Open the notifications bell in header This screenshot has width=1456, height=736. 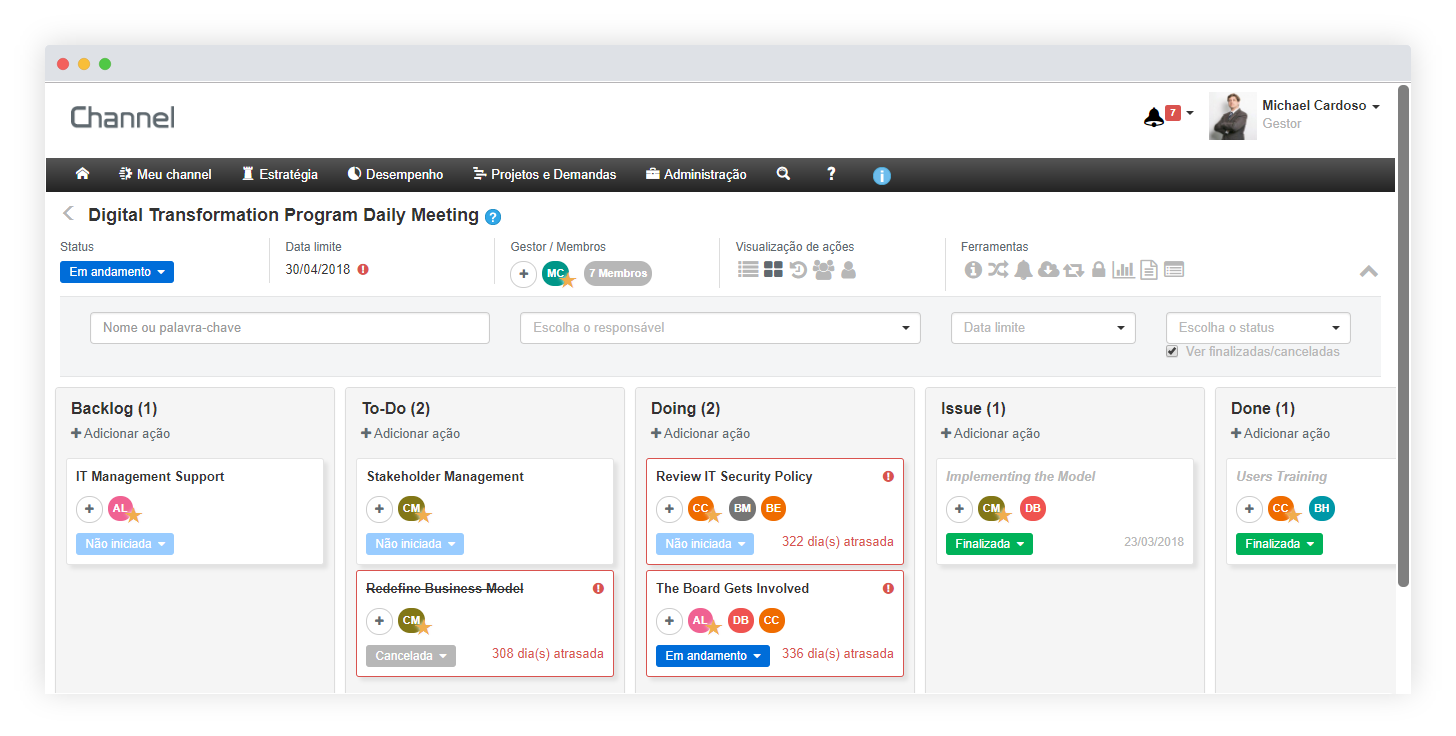tap(1154, 117)
